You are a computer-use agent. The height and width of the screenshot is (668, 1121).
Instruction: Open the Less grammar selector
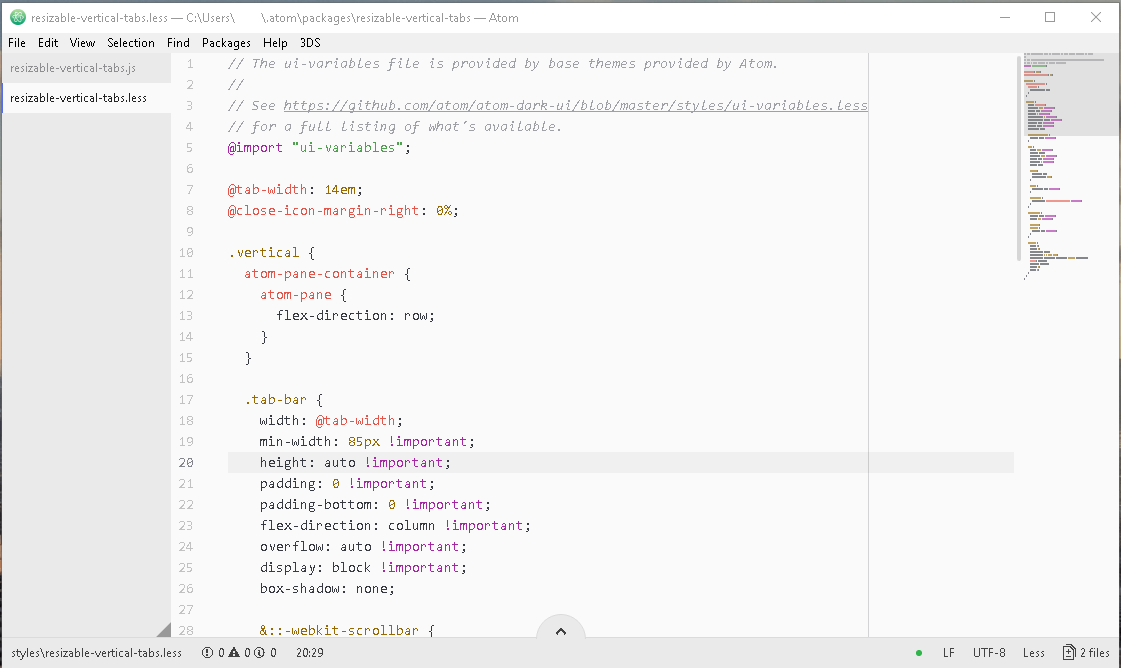tap(1033, 652)
